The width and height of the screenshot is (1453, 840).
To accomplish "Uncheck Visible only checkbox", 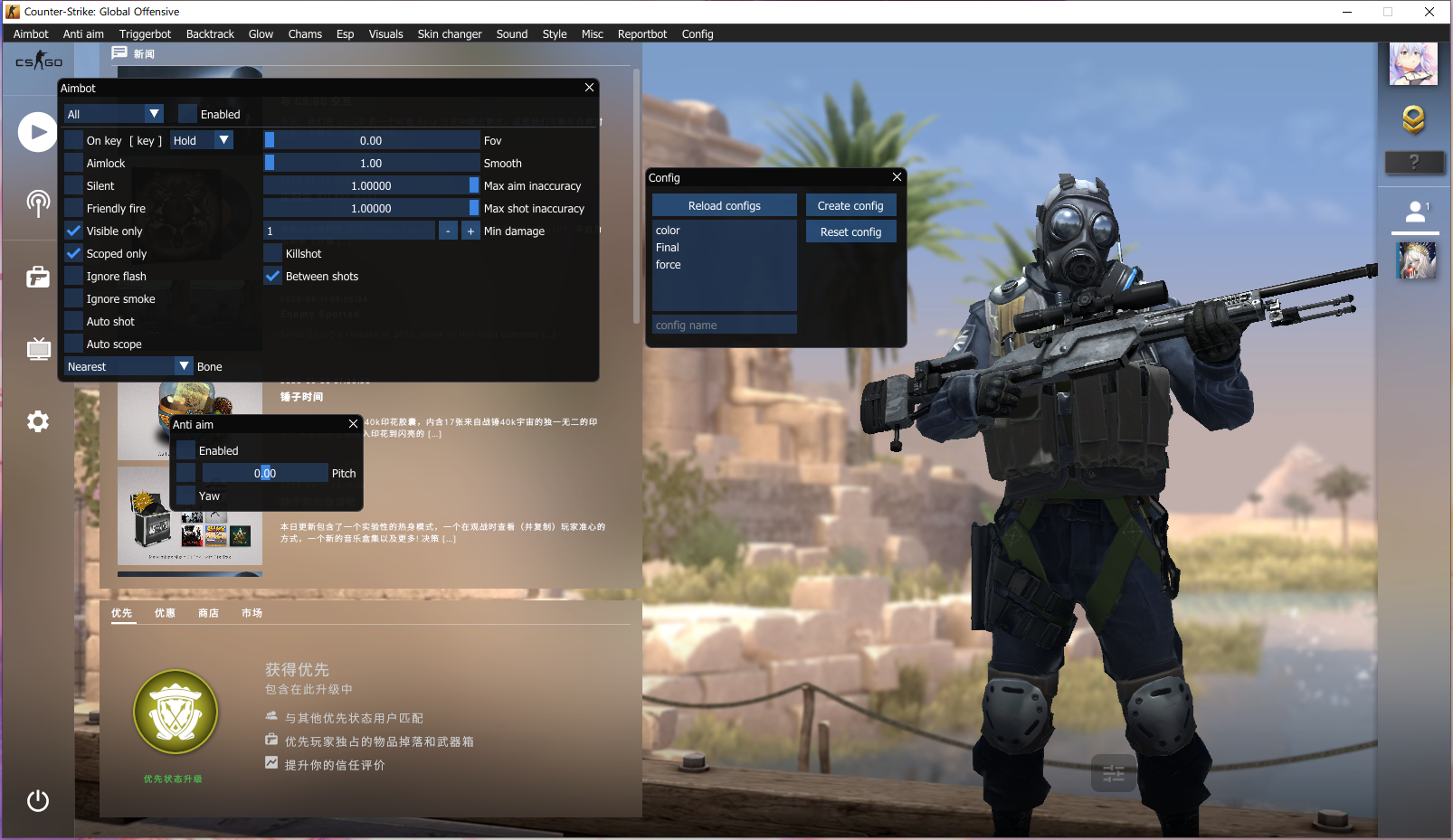I will [x=73, y=231].
